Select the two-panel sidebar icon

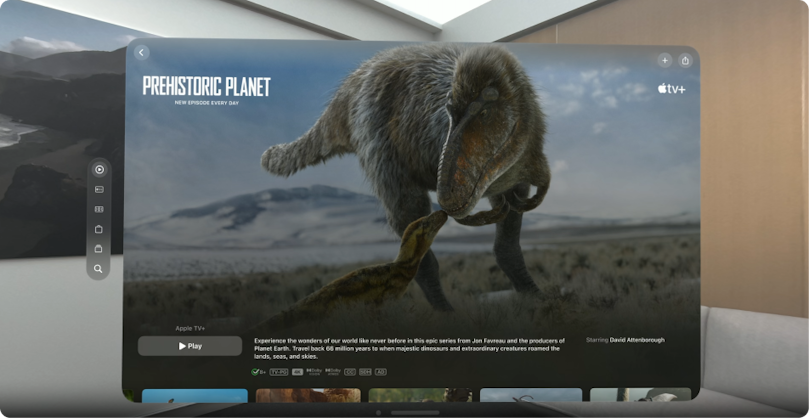99,209
